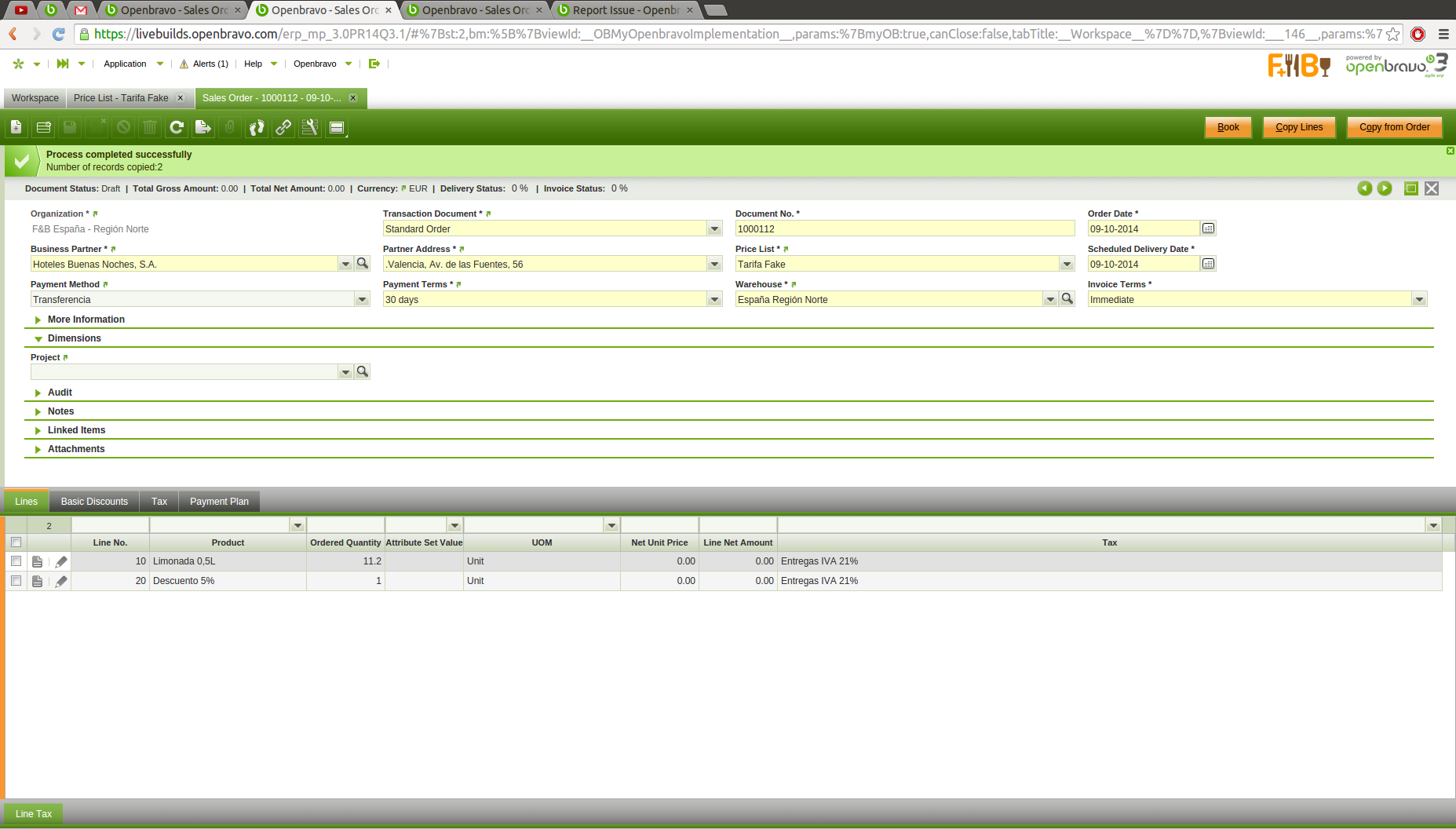Open the Audit Trail footprints icon

pos(257,127)
